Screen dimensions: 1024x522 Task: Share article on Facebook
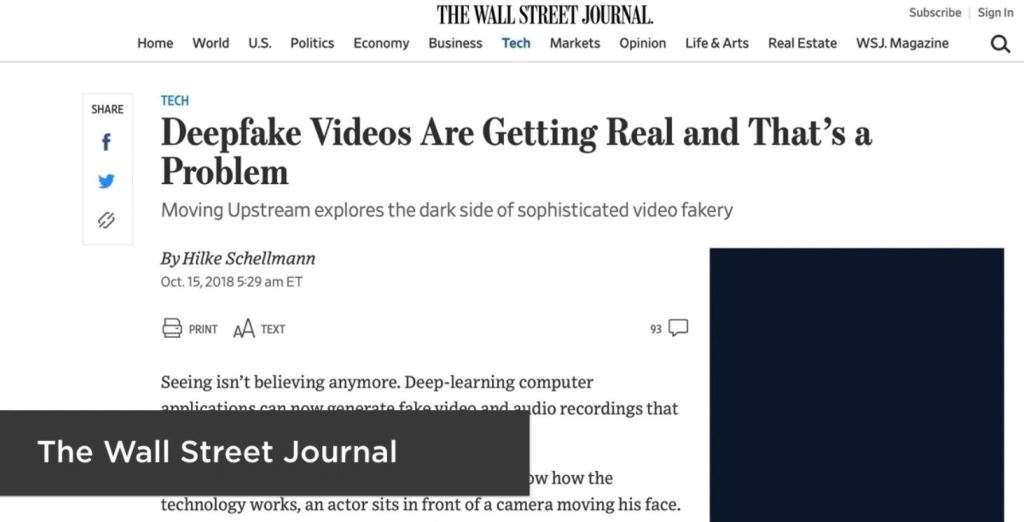107,143
